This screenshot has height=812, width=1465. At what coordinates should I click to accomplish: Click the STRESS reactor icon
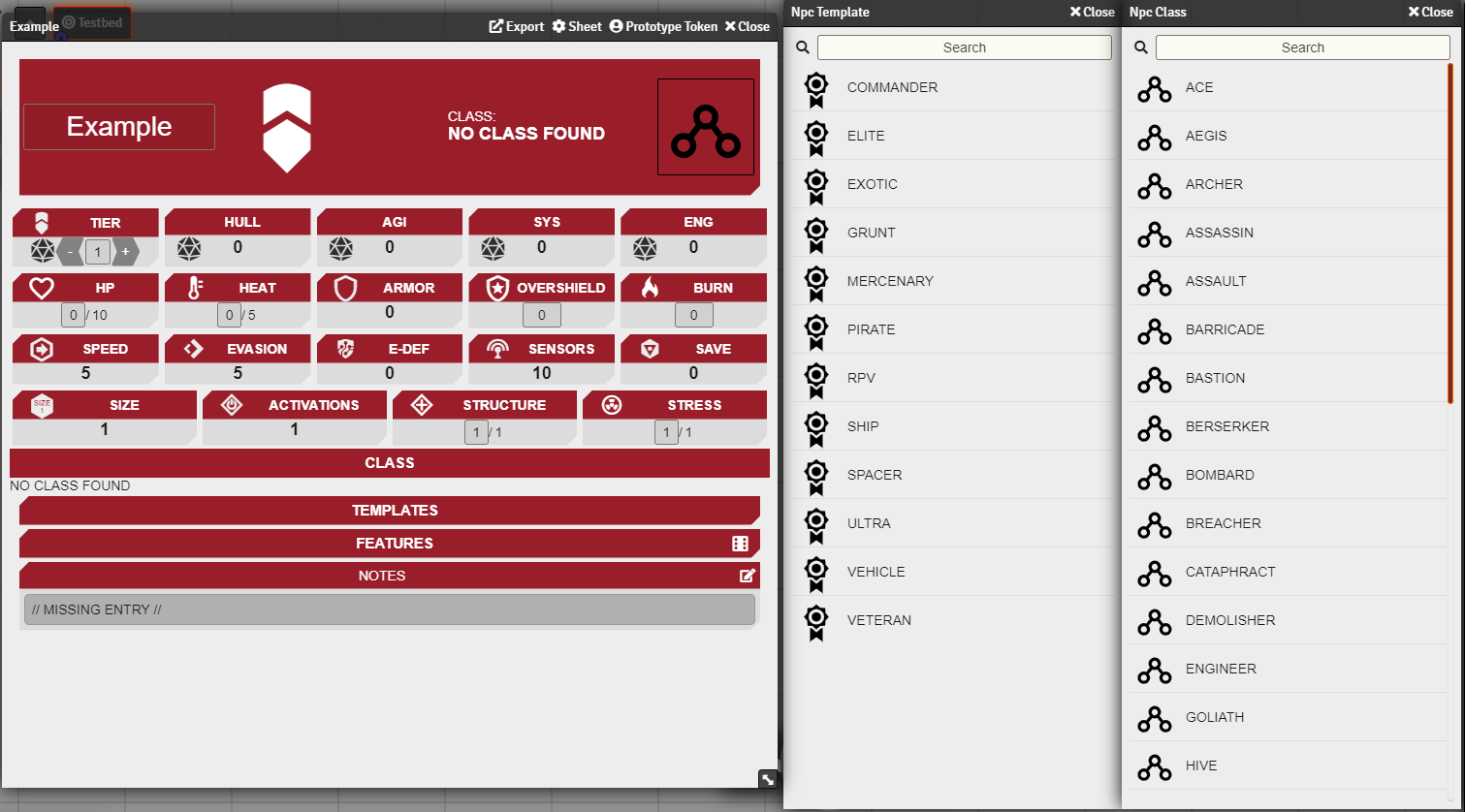pyautogui.click(x=612, y=405)
